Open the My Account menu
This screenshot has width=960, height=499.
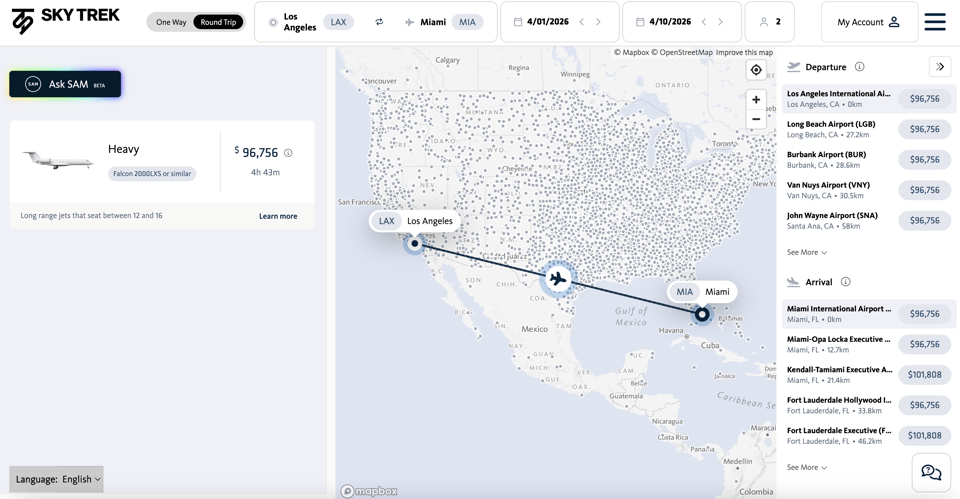868,22
